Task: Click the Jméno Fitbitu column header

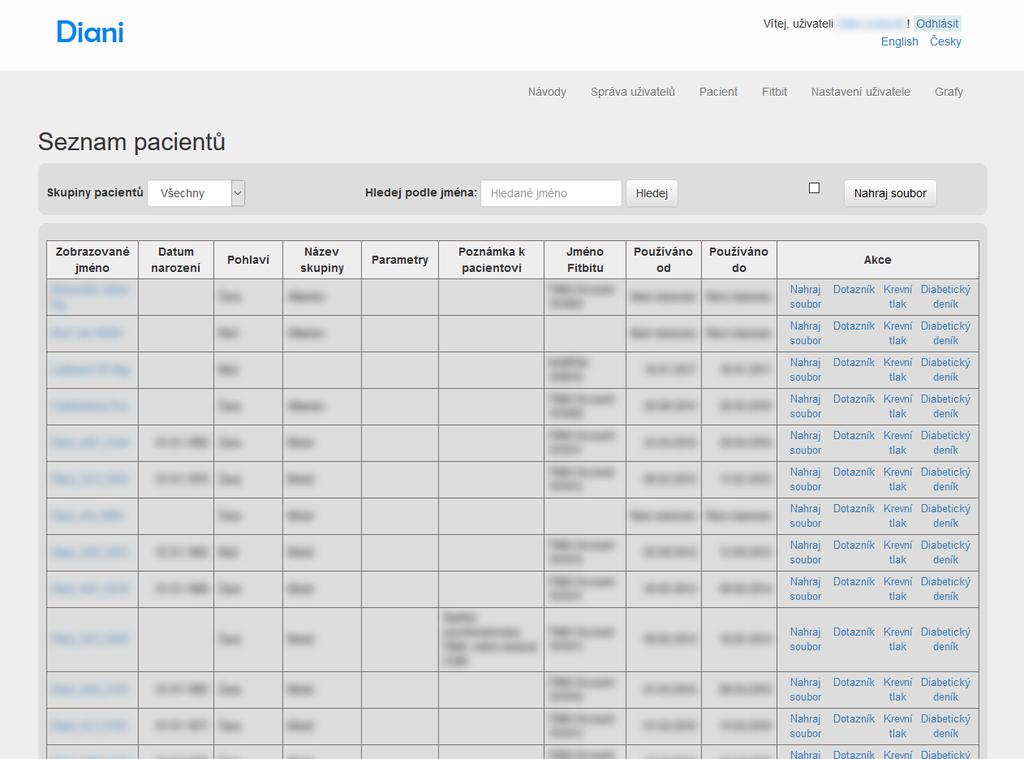Action: point(585,260)
